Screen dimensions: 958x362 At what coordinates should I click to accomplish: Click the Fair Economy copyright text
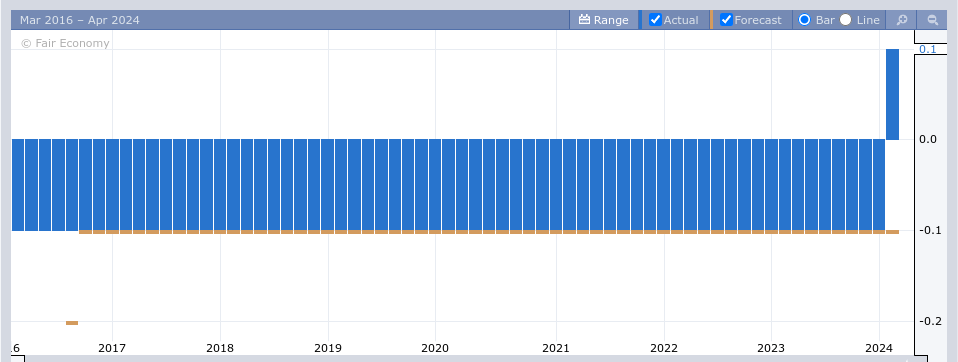[65, 43]
